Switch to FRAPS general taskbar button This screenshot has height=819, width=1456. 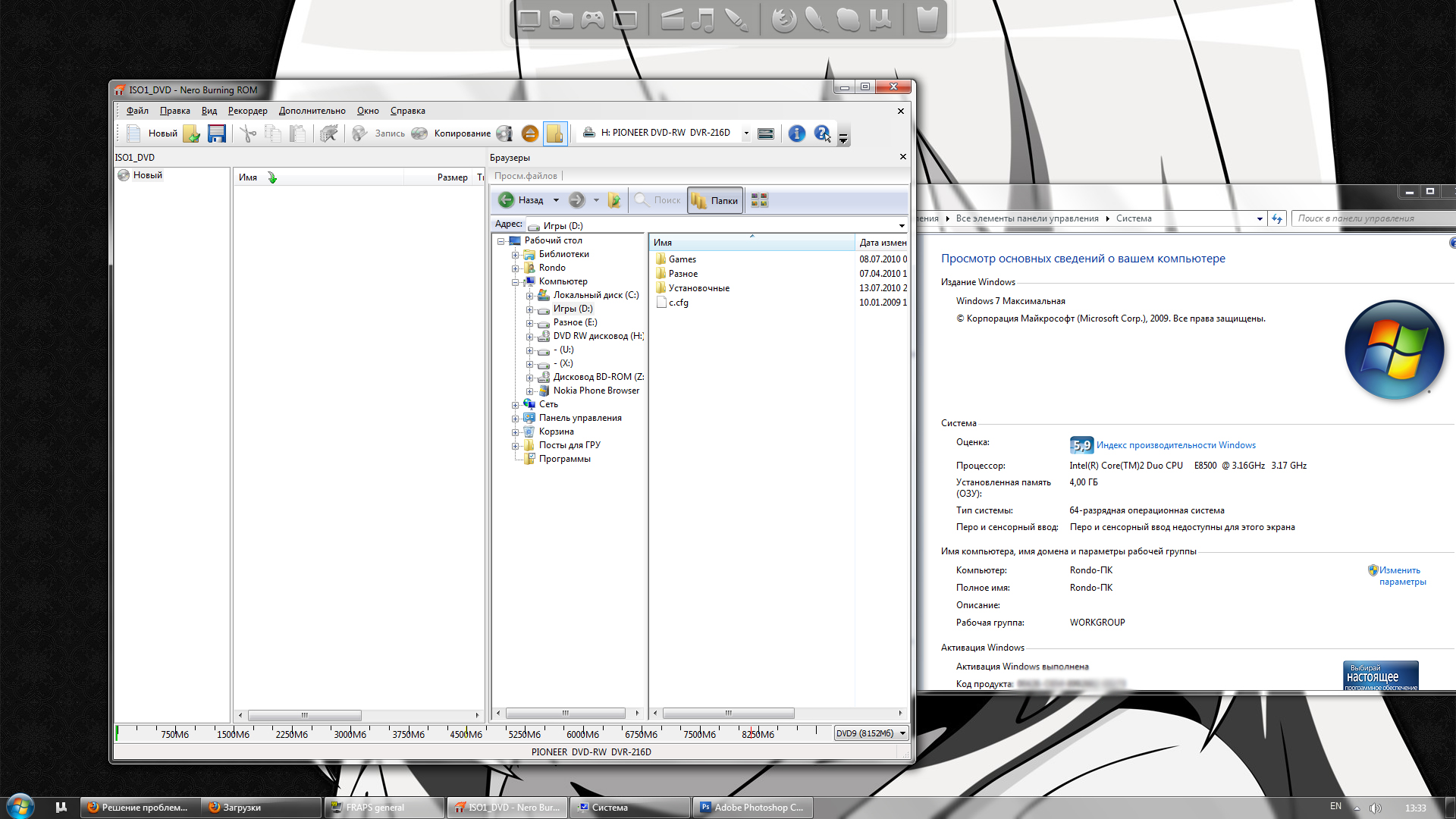pos(384,808)
